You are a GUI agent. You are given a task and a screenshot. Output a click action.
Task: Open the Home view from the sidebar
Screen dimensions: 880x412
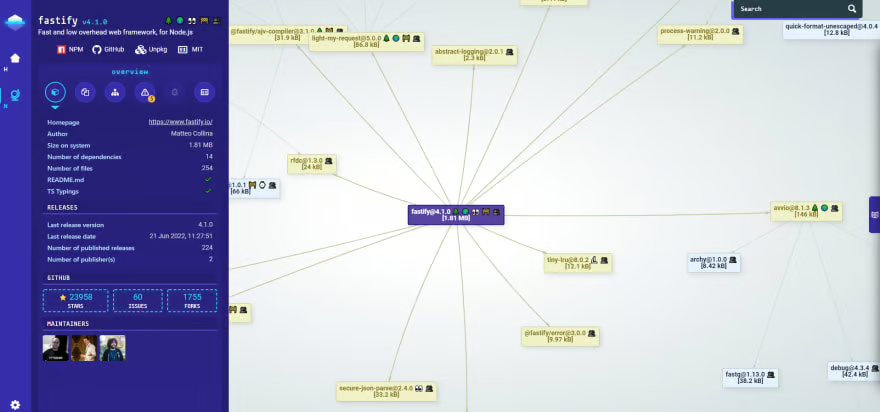[15, 58]
